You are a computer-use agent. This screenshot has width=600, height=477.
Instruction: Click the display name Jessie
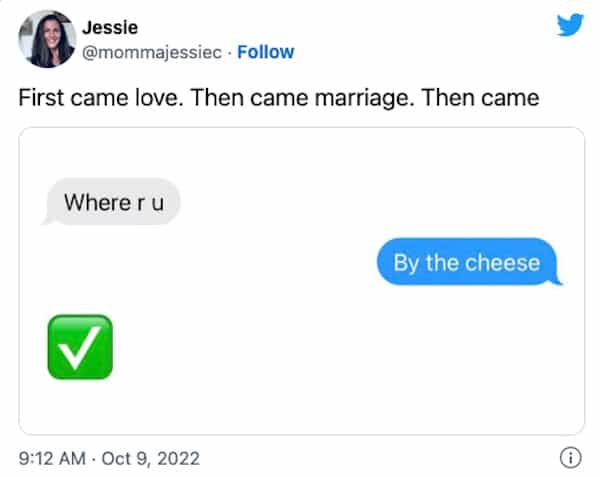[x=110, y=28]
